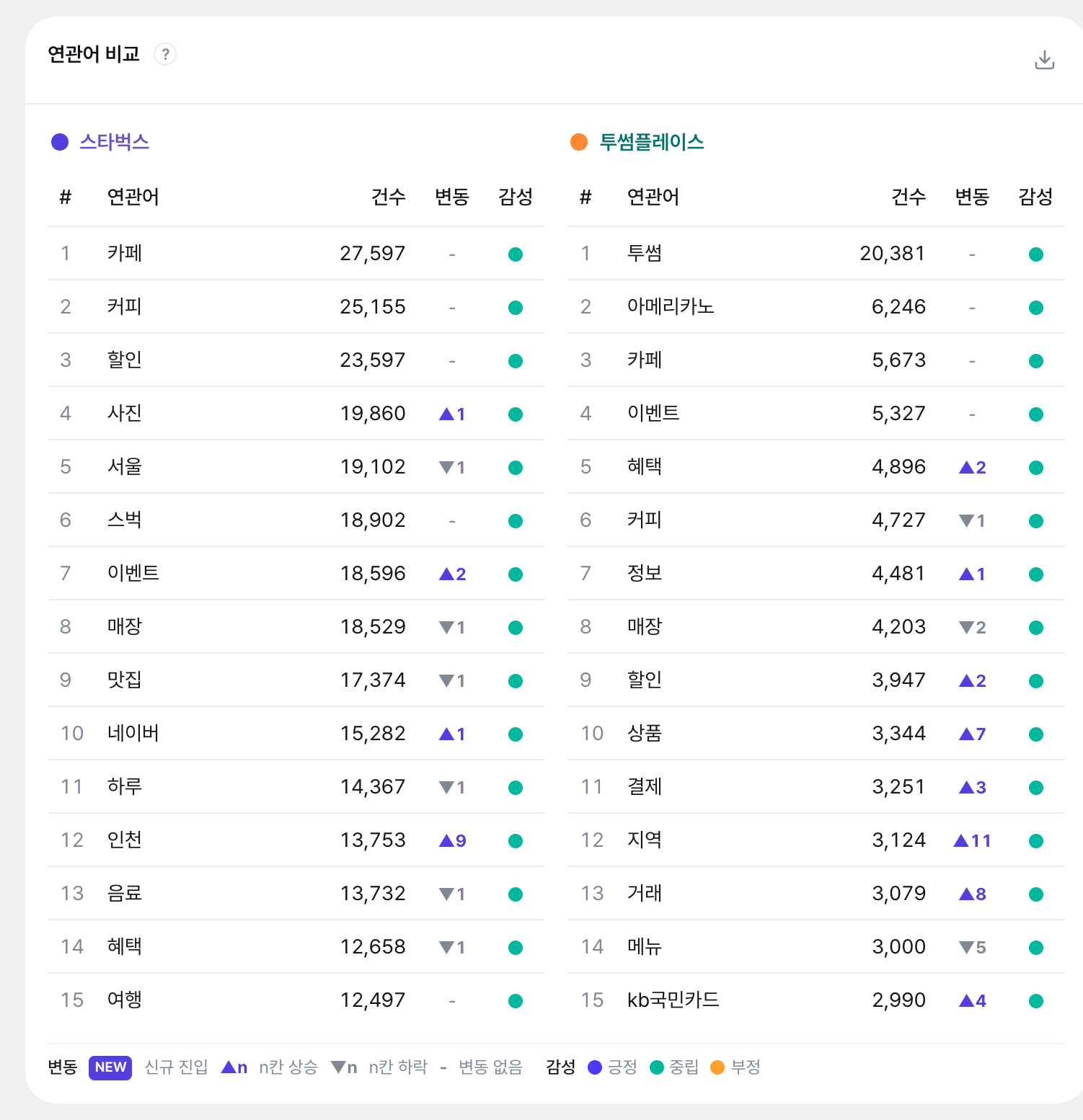Click the up arrow 4 in kb국민카드 row
Screen dimensions: 1083x1120
point(972,1000)
